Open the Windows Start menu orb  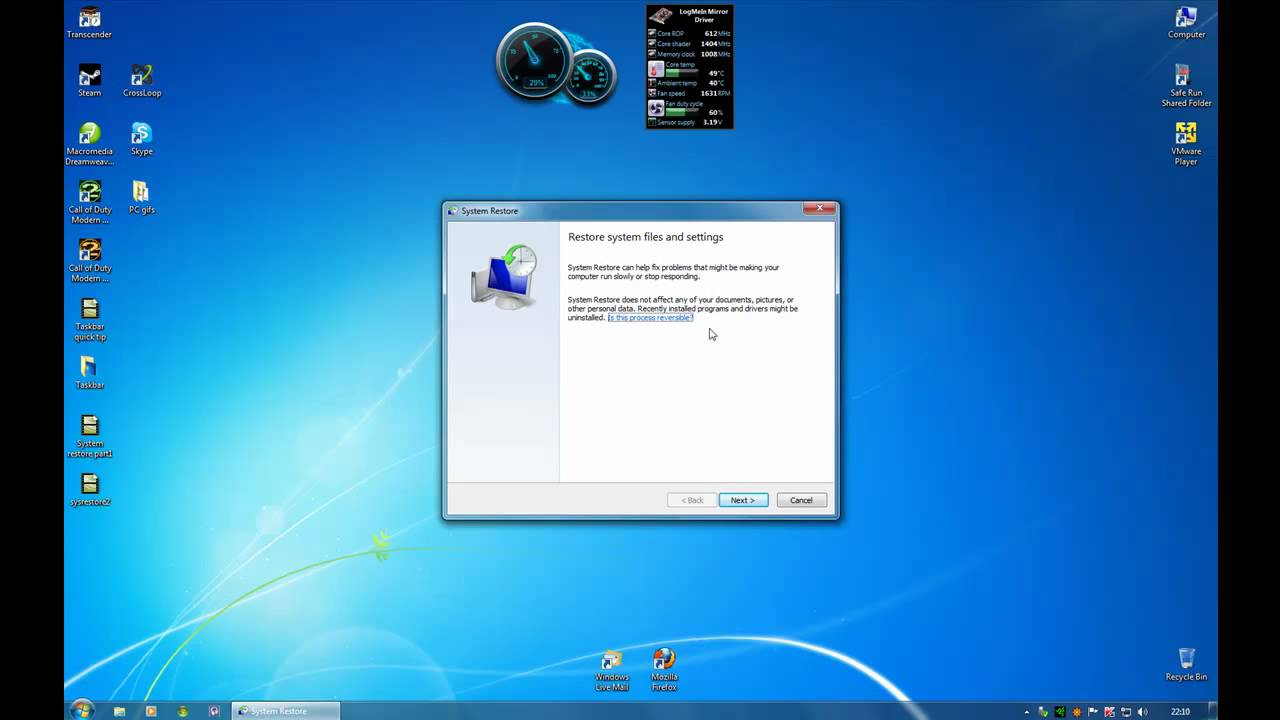coord(82,709)
